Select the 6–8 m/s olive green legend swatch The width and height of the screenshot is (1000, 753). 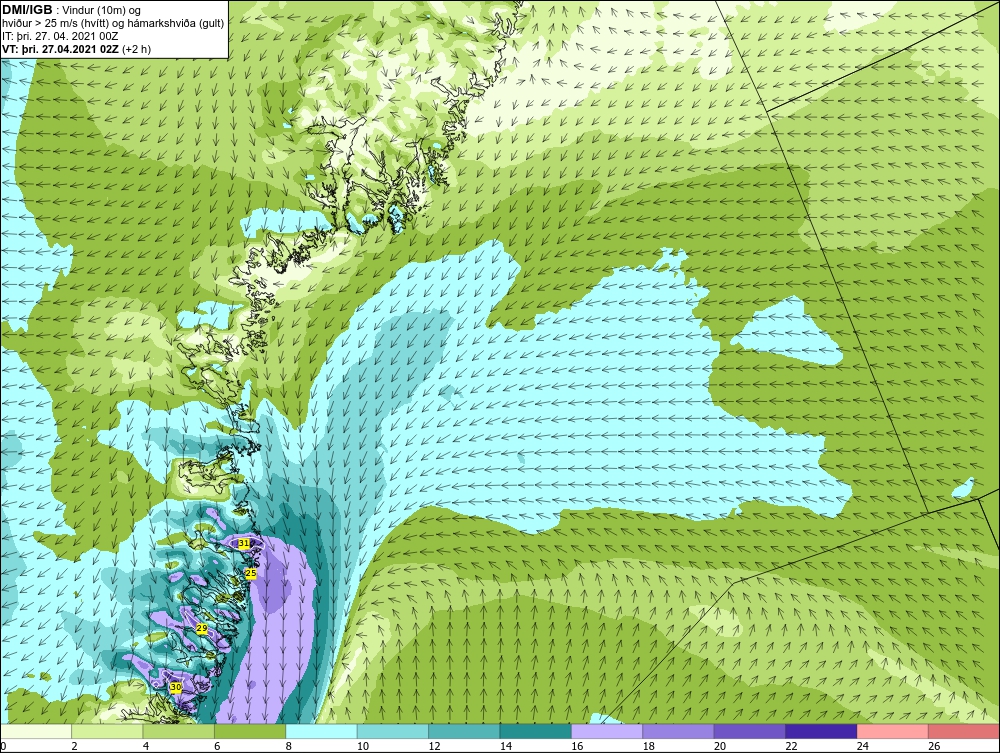click(250, 731)
